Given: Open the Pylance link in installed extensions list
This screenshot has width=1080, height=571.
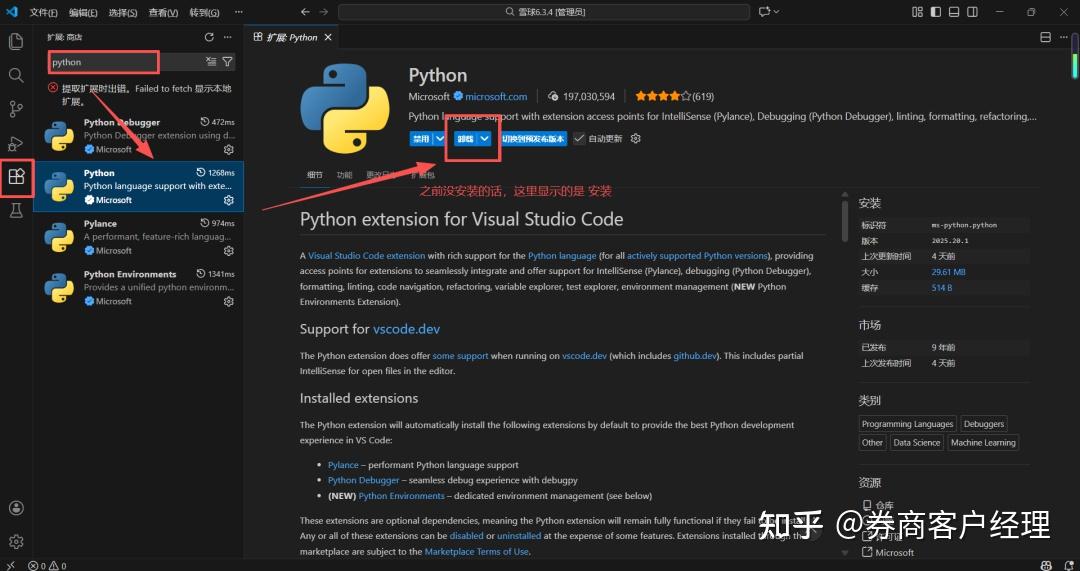Looking at the screenshot, I should pyautogui.click(x=343, y=465).
